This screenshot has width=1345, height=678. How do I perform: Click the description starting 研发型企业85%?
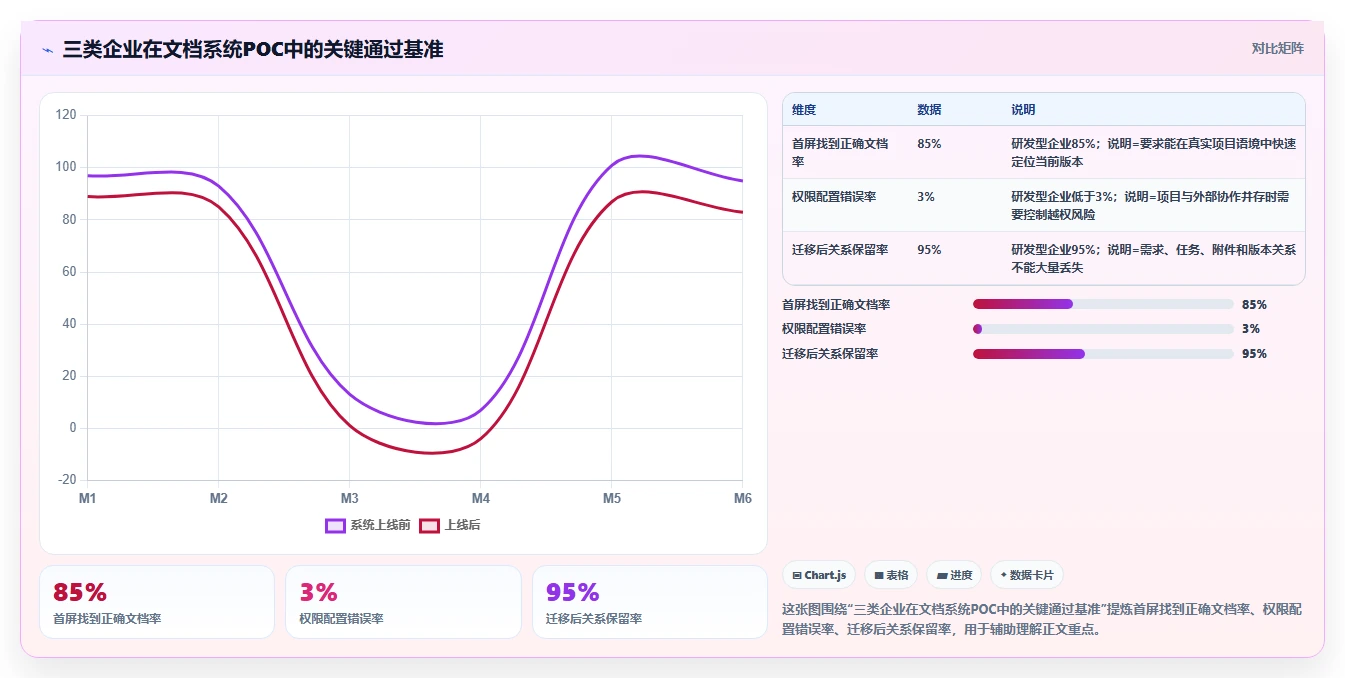tap(1153, 152)
